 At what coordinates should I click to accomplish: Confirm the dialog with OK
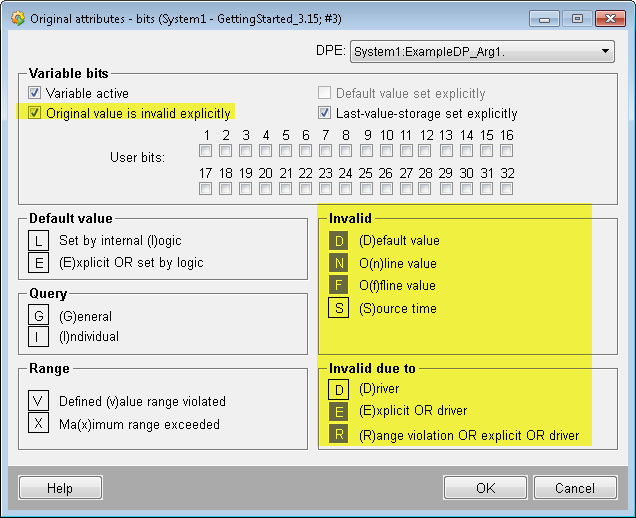(485, 488)
